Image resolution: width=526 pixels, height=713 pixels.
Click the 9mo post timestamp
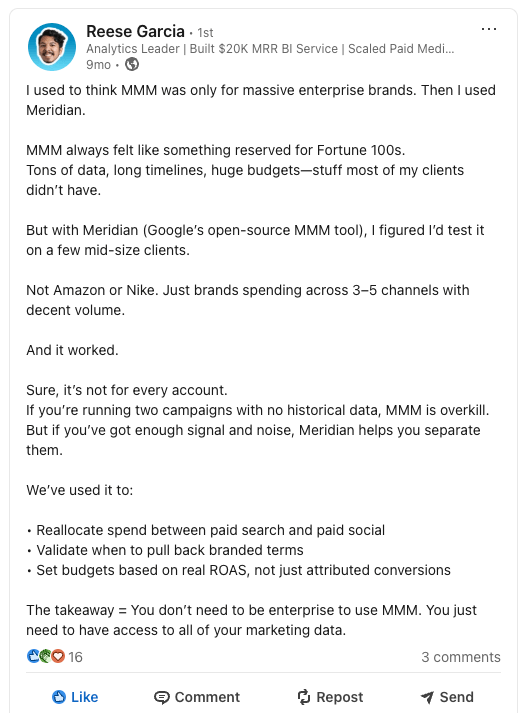[98, 65]
